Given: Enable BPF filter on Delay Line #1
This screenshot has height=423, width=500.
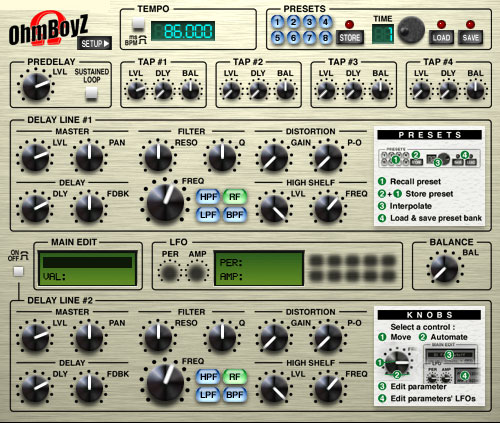Looking at the screenshot, I should 235,215.
